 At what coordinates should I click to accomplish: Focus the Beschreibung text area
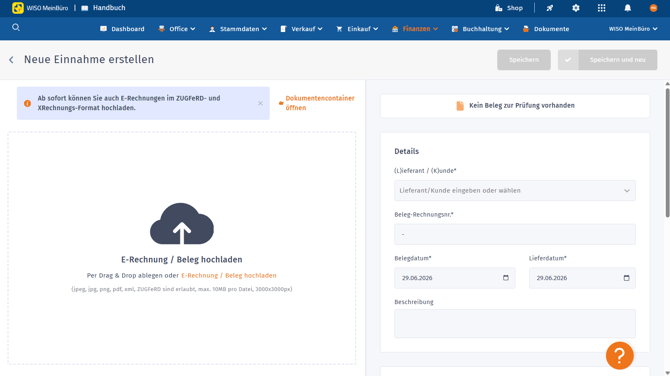[x=515, y=323]
